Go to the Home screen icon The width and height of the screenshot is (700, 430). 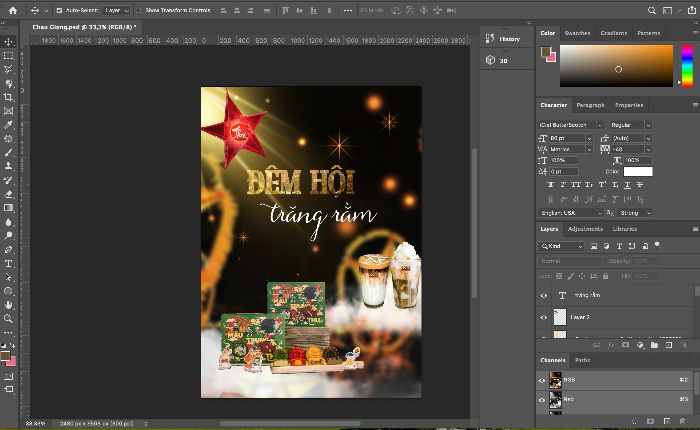tap(13, 10)
